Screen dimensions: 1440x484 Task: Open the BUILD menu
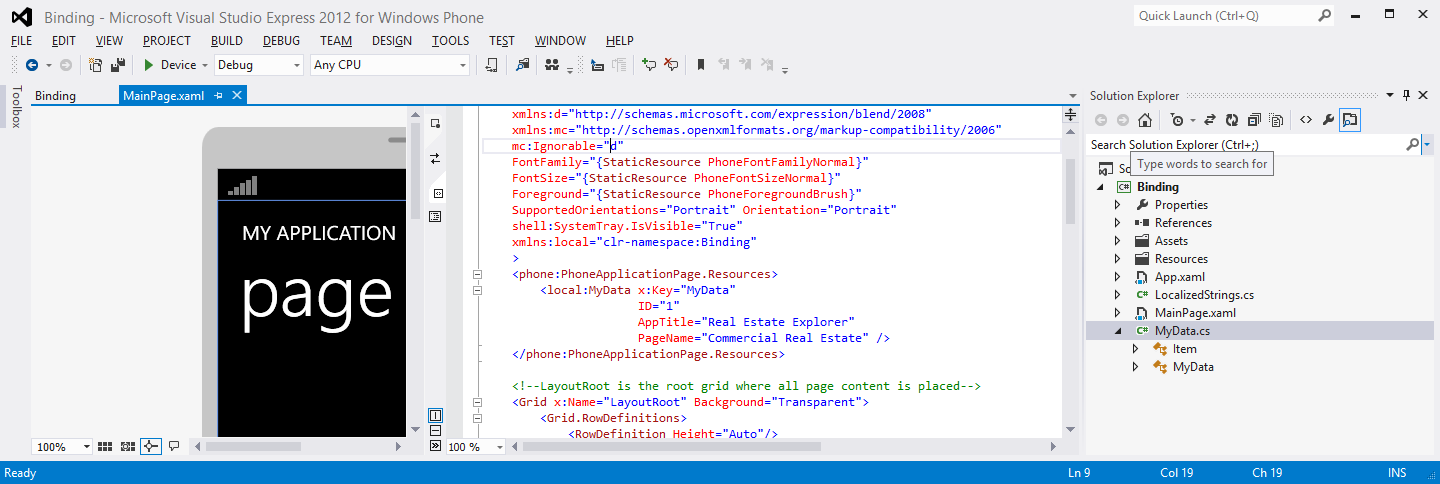pyautogui.click(x=227, y=41)
